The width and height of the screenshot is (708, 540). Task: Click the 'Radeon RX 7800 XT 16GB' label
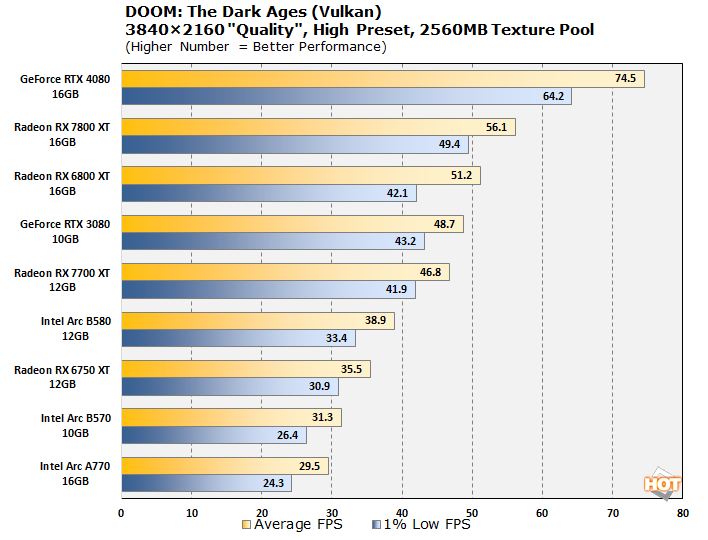tap(62, 135)
